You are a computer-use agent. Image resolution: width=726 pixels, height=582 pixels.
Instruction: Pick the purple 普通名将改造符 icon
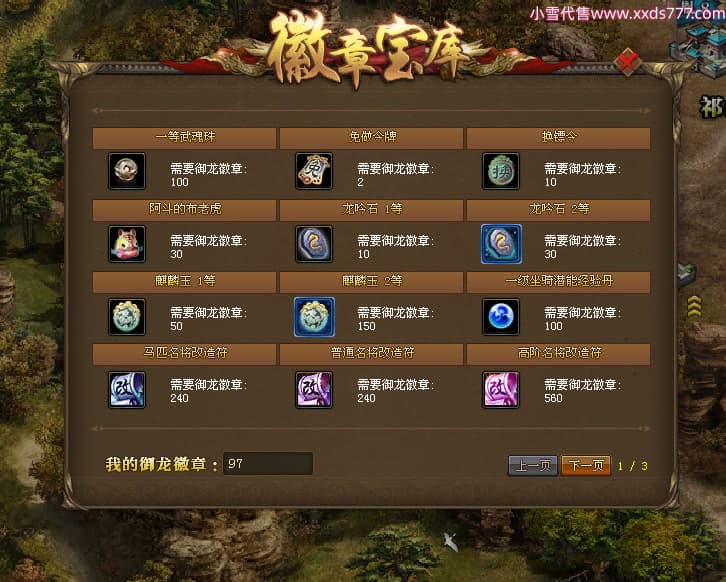coord(313,390)
